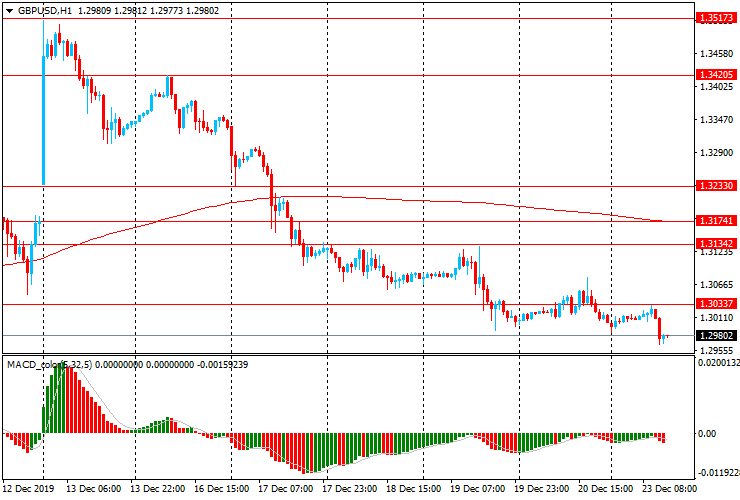Viewport: 740px width, 500px height.
Task: Click the 17 Dec 07:00 time label
Action: (x=286, y=489)
